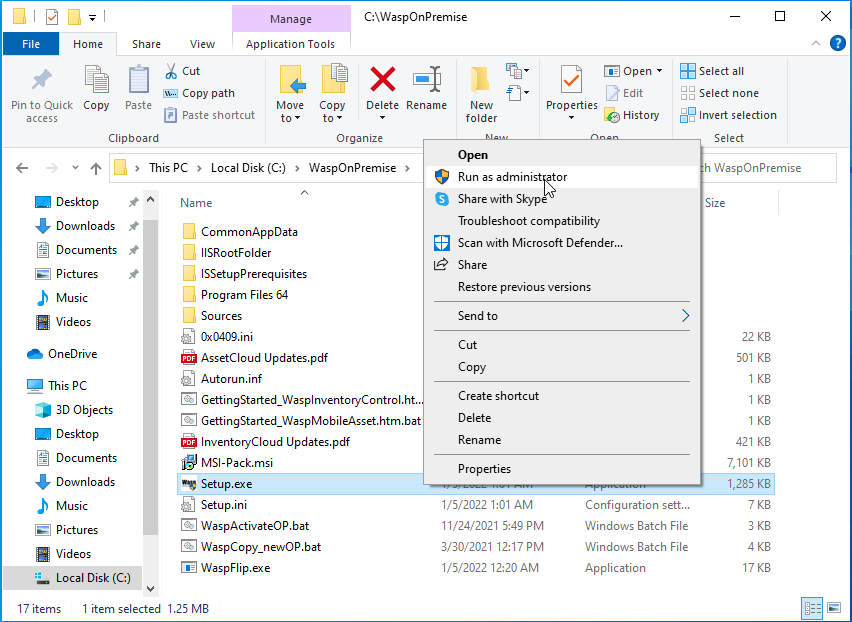Image resolution: width=852 pixels, height=622 pixels.
Task: Click Select all in ribbon
Action: [x=712, y=71]
